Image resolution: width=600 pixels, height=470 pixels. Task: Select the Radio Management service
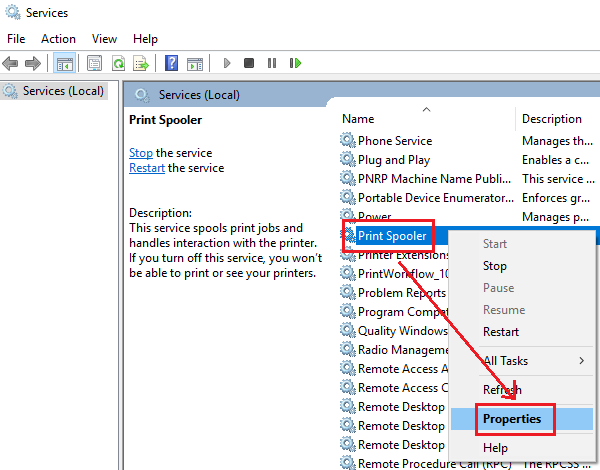pos(403,350)
